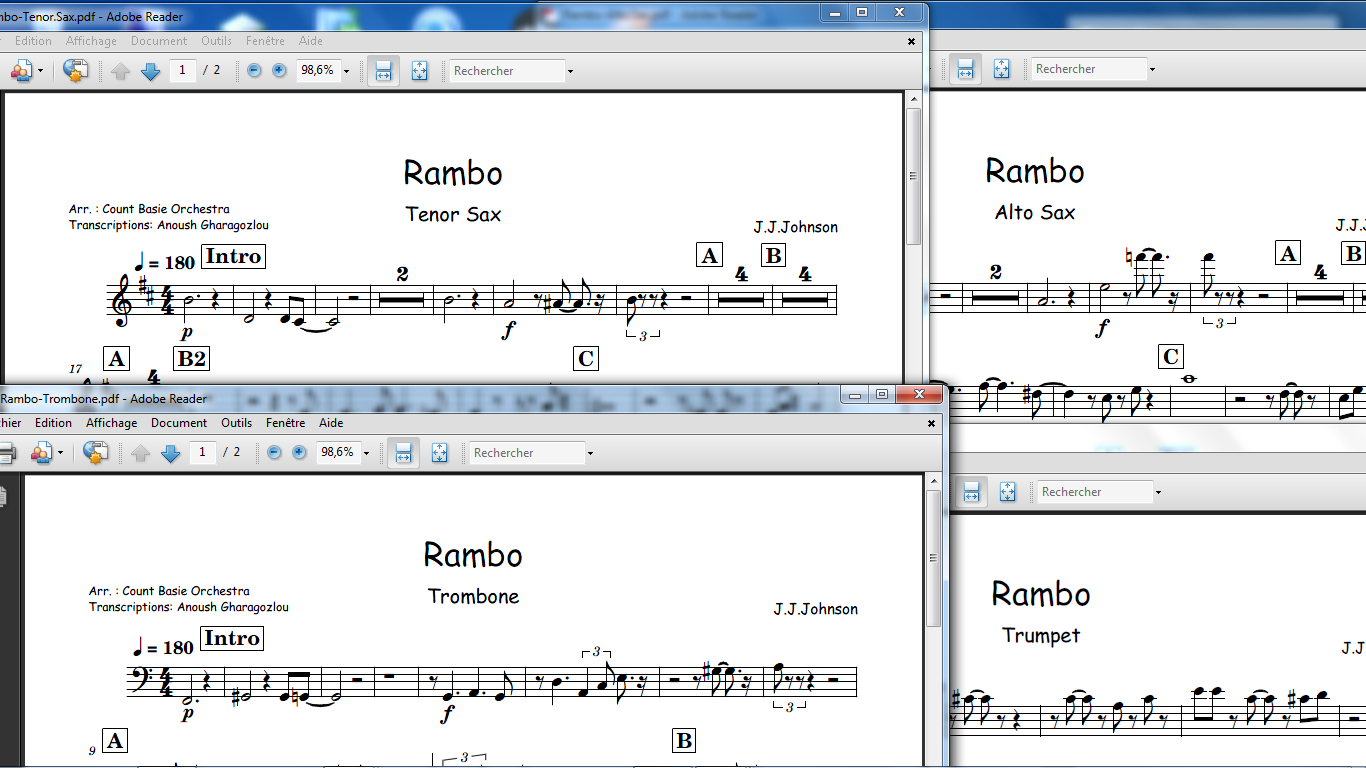The width and height of the screenshot is (1366, 768).
Task: Click 'J.J.Johnson' composer name in Trombone score
Action: [815, 609]
